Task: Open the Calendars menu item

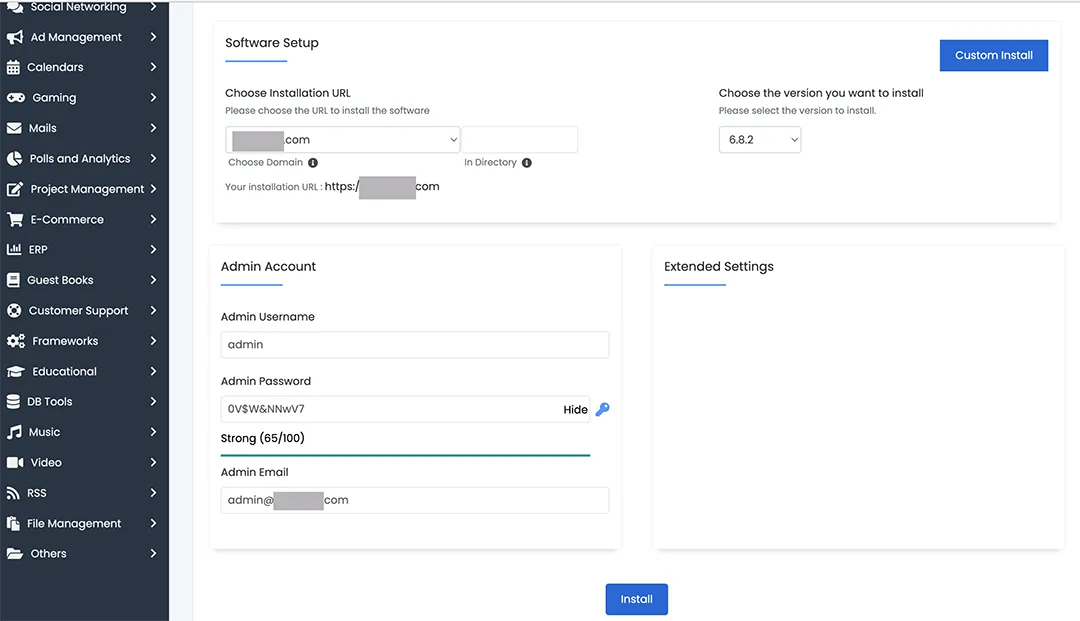Action: tap(84, 67)
